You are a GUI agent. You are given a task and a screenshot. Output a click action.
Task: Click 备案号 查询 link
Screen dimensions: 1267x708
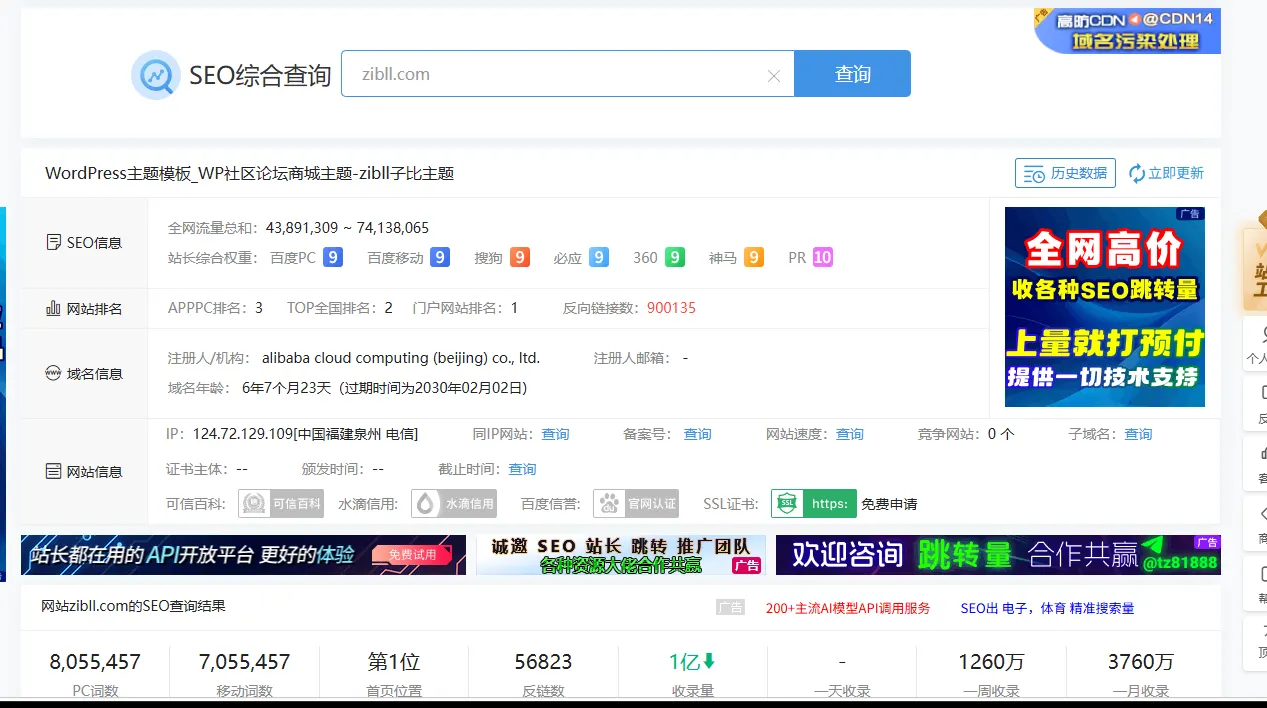697,434
